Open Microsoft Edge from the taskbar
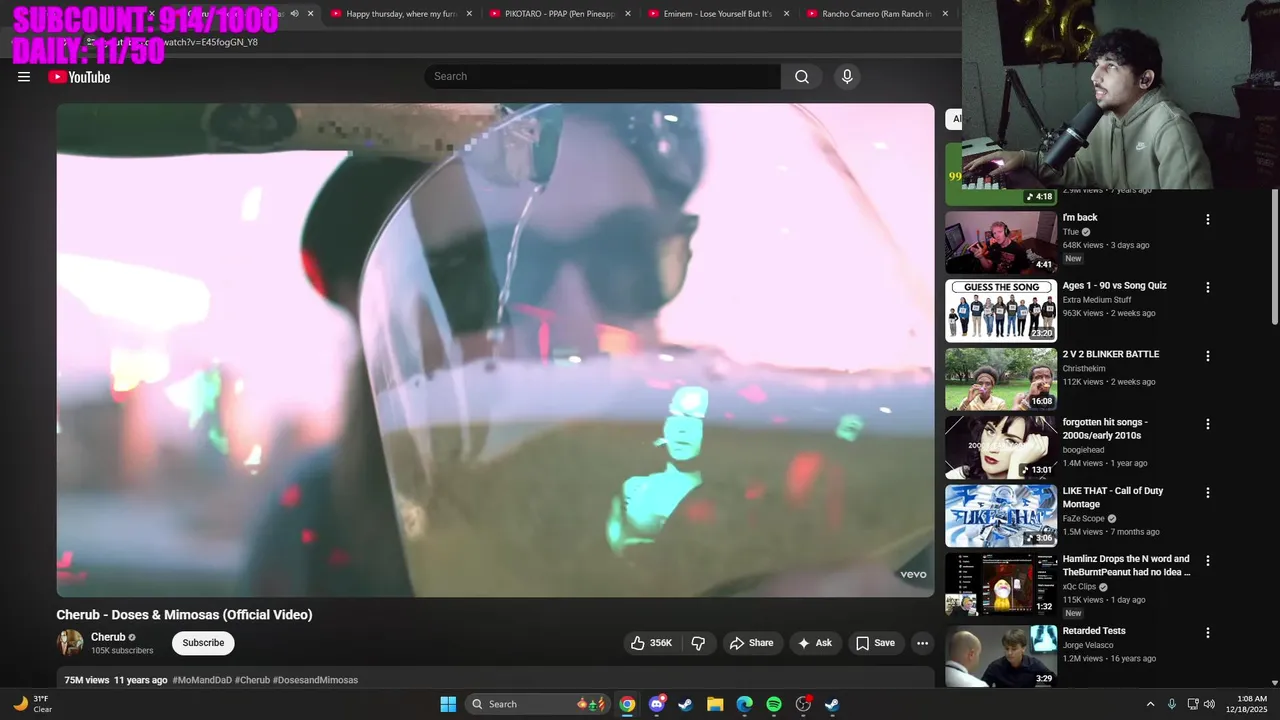This screenshot has height=720, width=1280. pyautogui.click(x=744, y=704)
